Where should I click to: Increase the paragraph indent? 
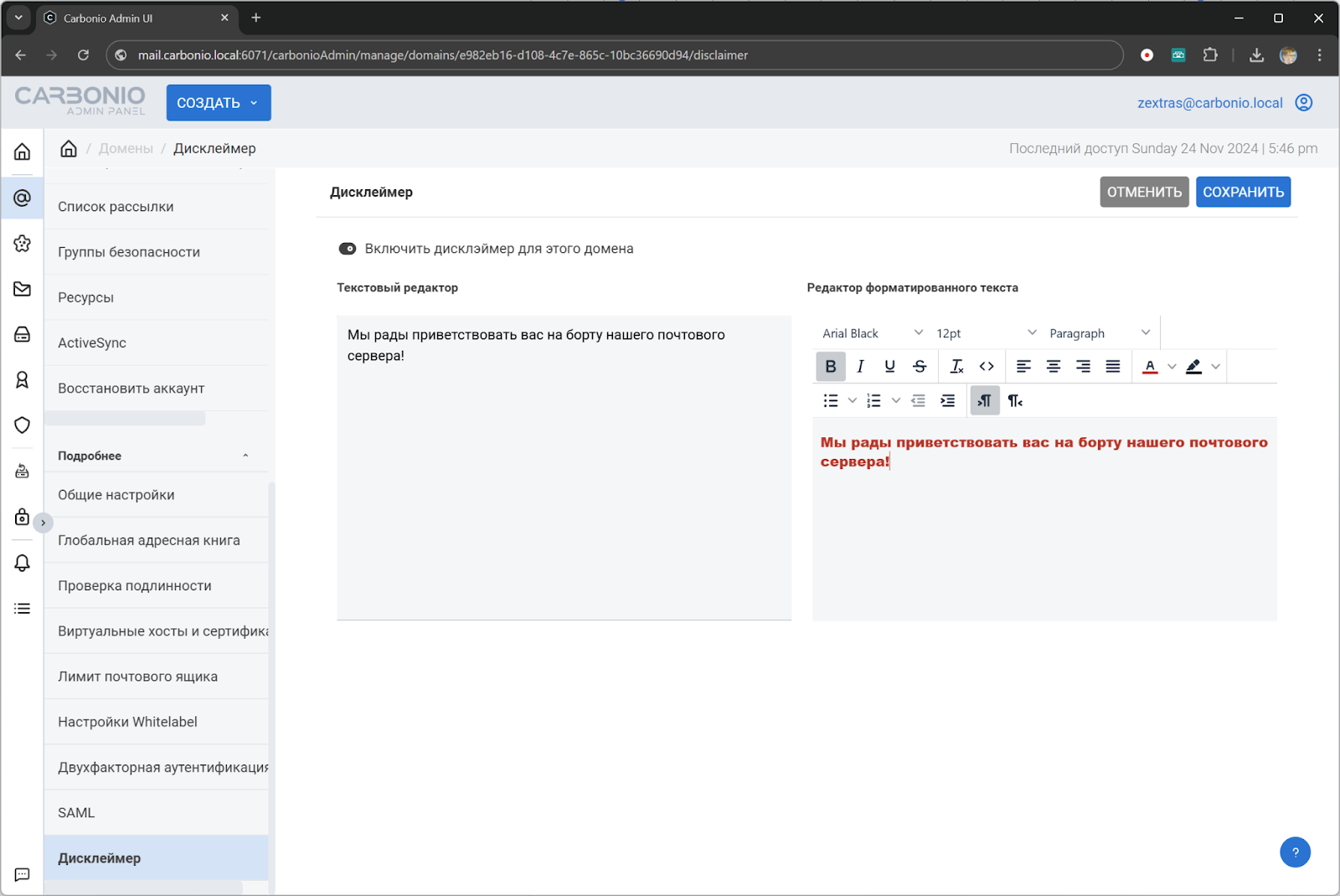click(948, 400)
